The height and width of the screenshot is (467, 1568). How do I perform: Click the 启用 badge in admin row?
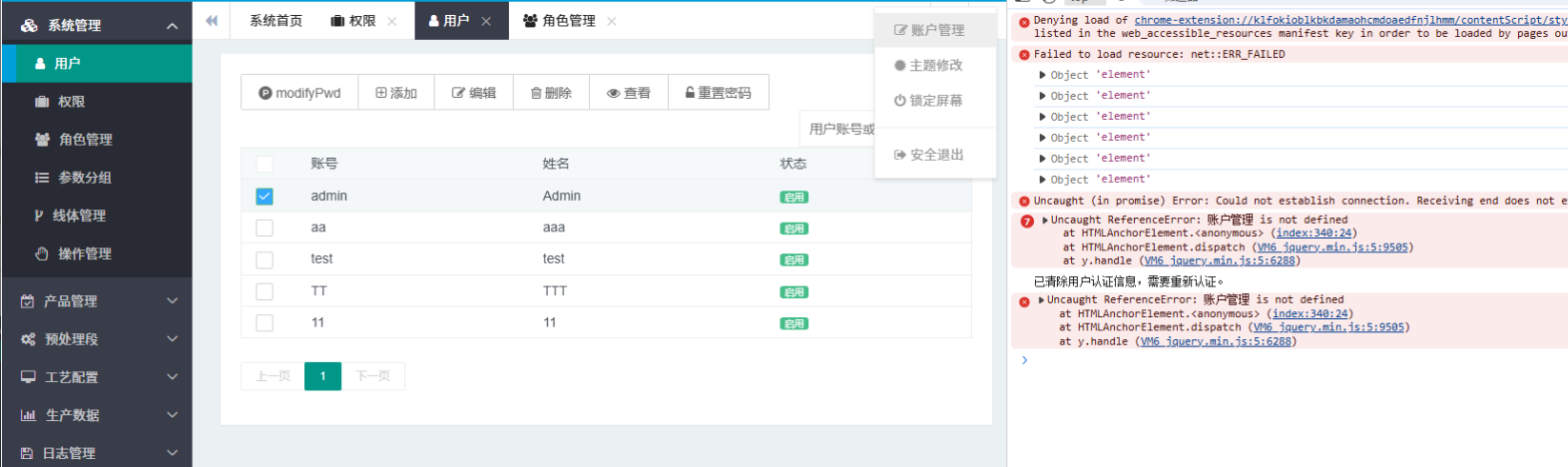pyautogui.click(x=794, y=198)
